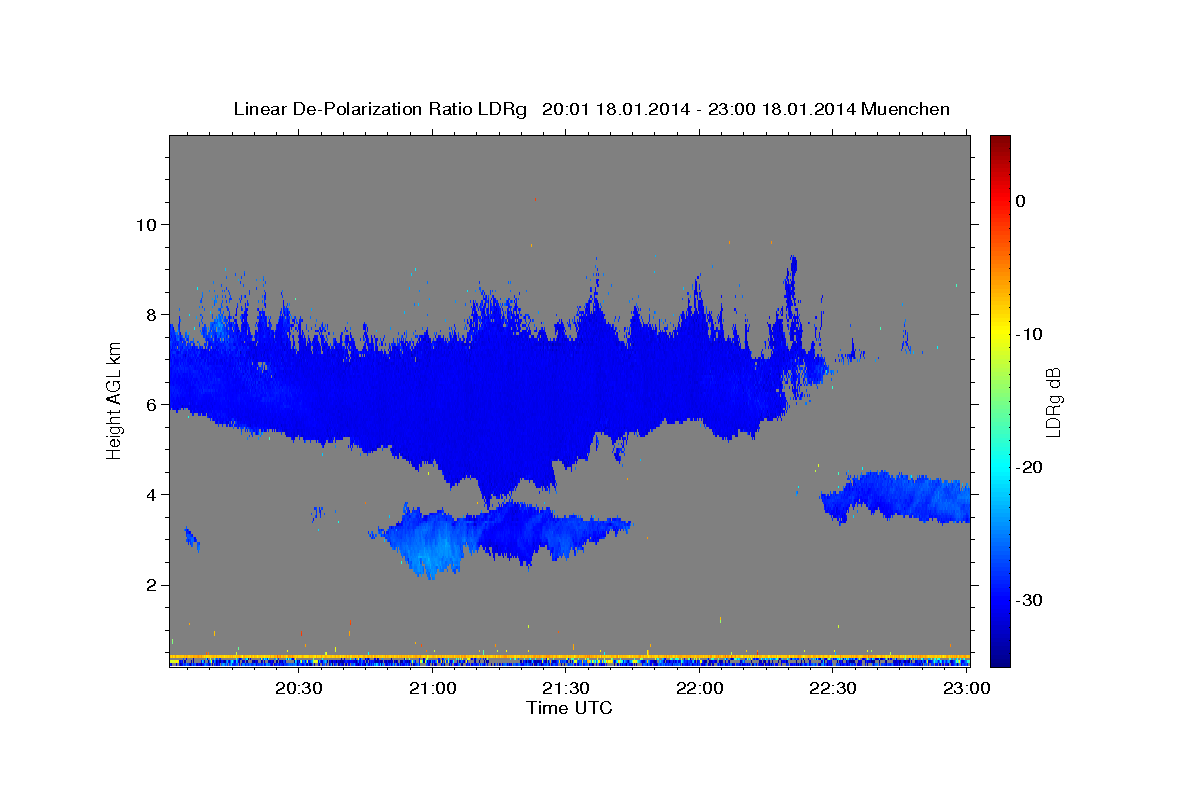
Task: Click the height tick label 6
Action: pos(153,404)
